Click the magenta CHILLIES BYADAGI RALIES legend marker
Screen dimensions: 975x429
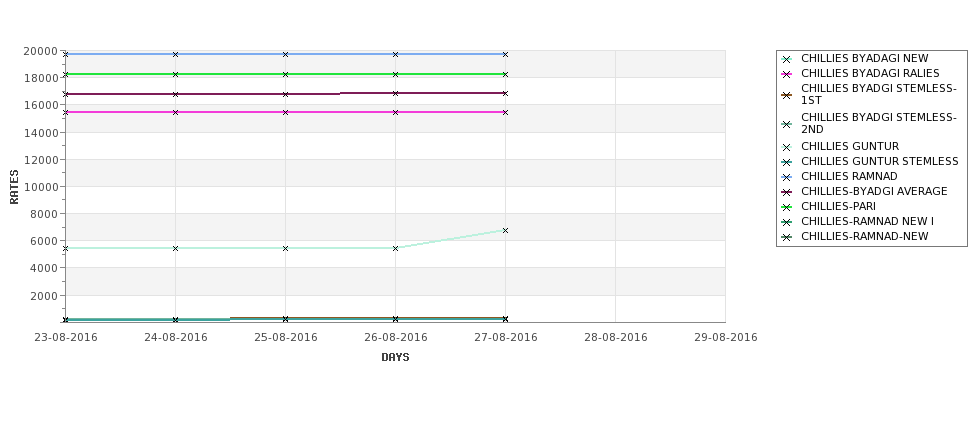tap(787, 74)
